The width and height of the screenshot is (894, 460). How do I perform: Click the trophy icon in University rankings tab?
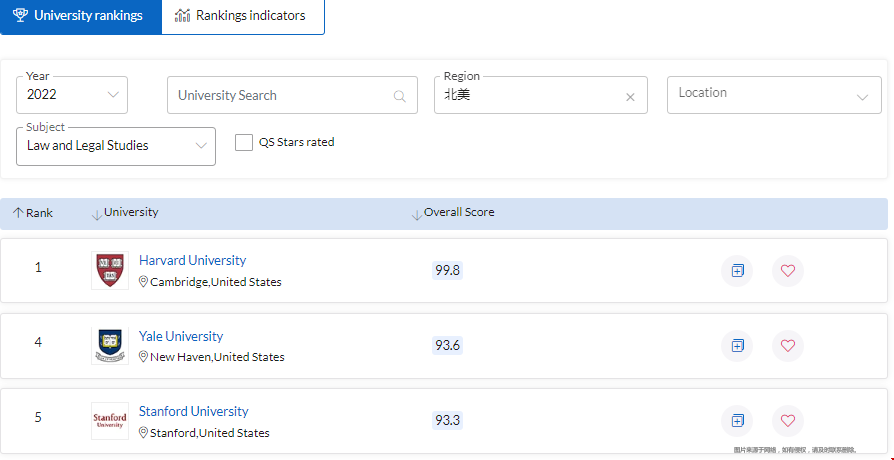[20, 15]
